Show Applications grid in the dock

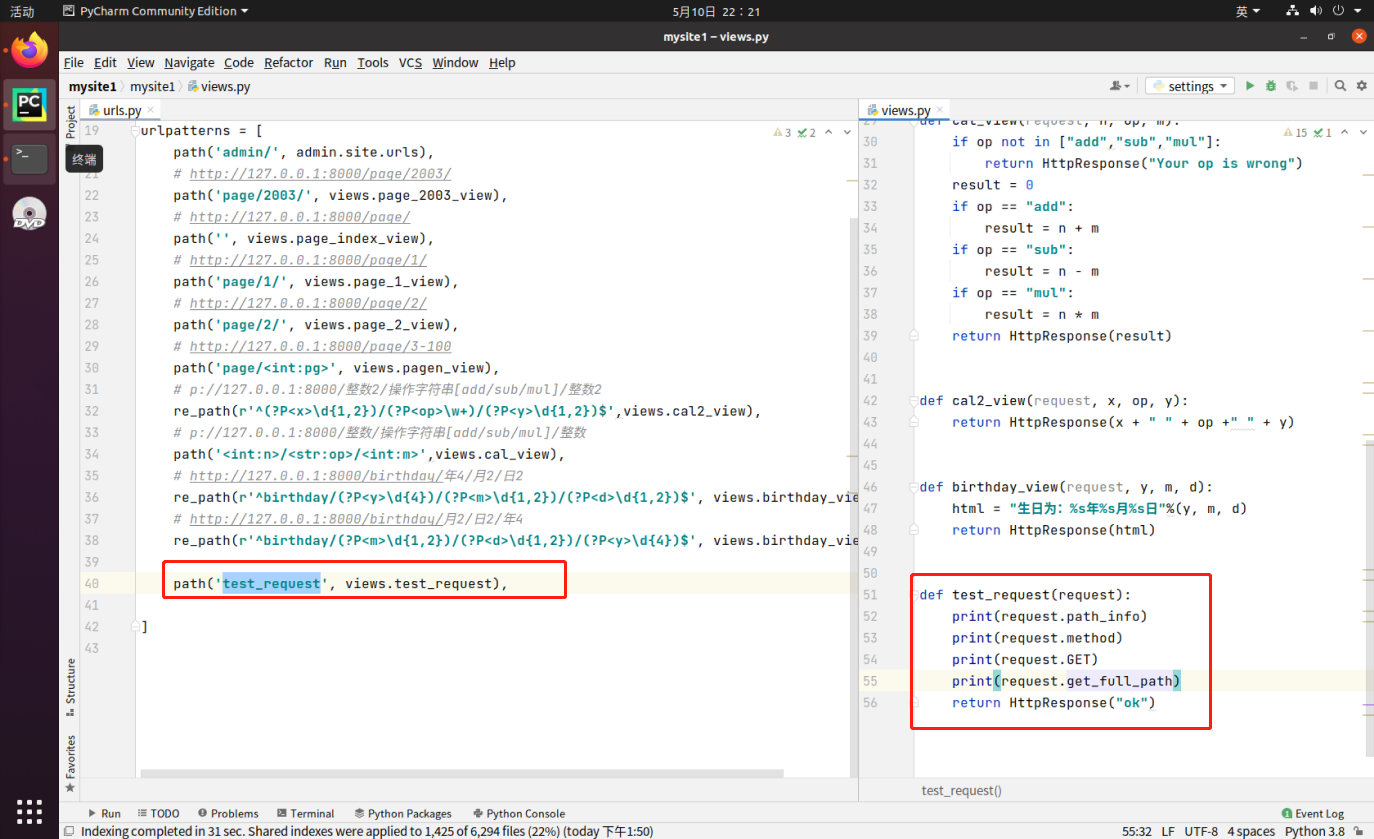(30, 811)
